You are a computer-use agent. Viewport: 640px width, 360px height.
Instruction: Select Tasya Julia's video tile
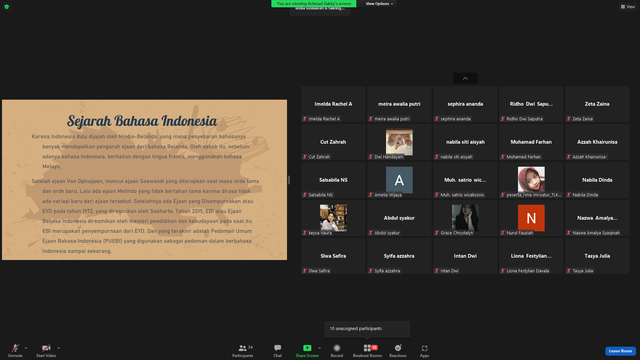coord(597,256)
